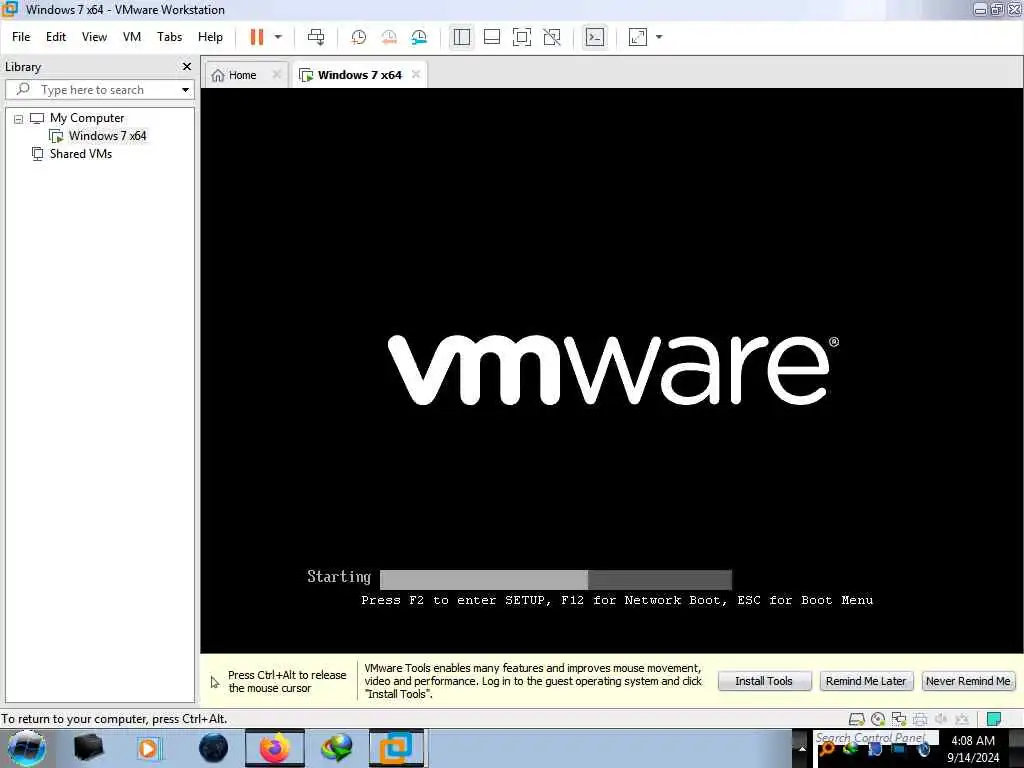Image resolution: width=1024 pixels, height=768 pixels.
Task: Revert the VM to its snapshot
Action: point(389,37)
